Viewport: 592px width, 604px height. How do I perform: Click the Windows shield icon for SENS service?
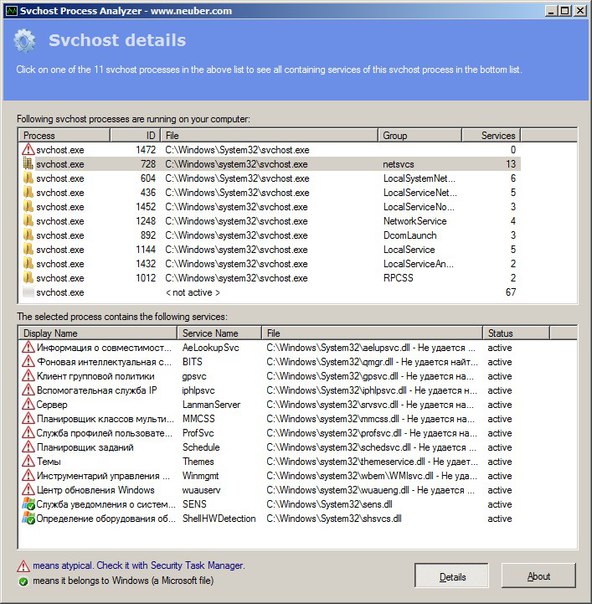(x=28, y=504)
